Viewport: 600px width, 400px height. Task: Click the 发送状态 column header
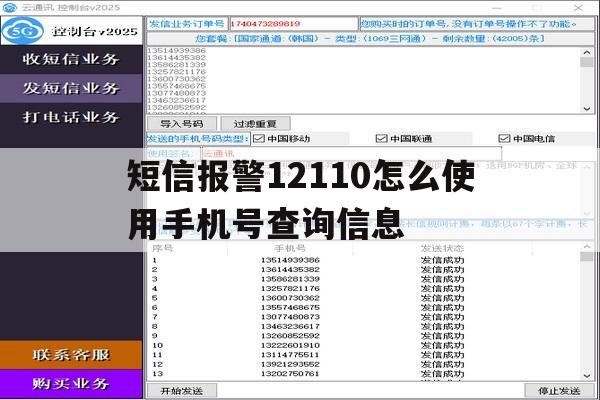click(x=442, y=248)
